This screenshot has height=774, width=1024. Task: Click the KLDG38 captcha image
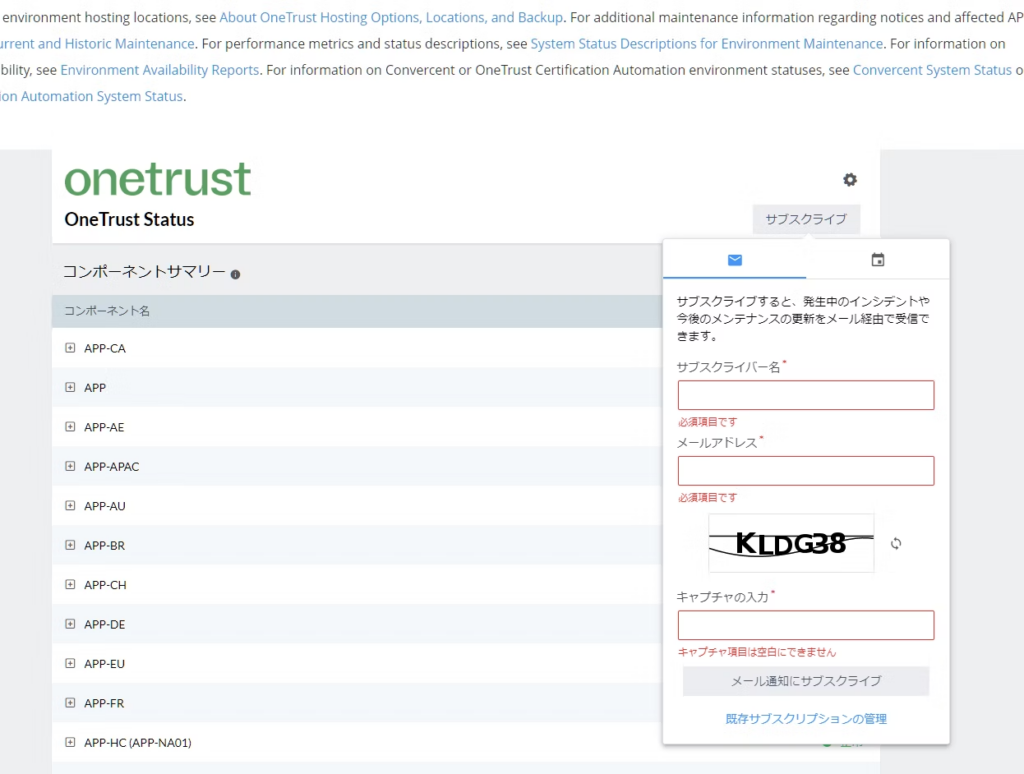(791, 543)
